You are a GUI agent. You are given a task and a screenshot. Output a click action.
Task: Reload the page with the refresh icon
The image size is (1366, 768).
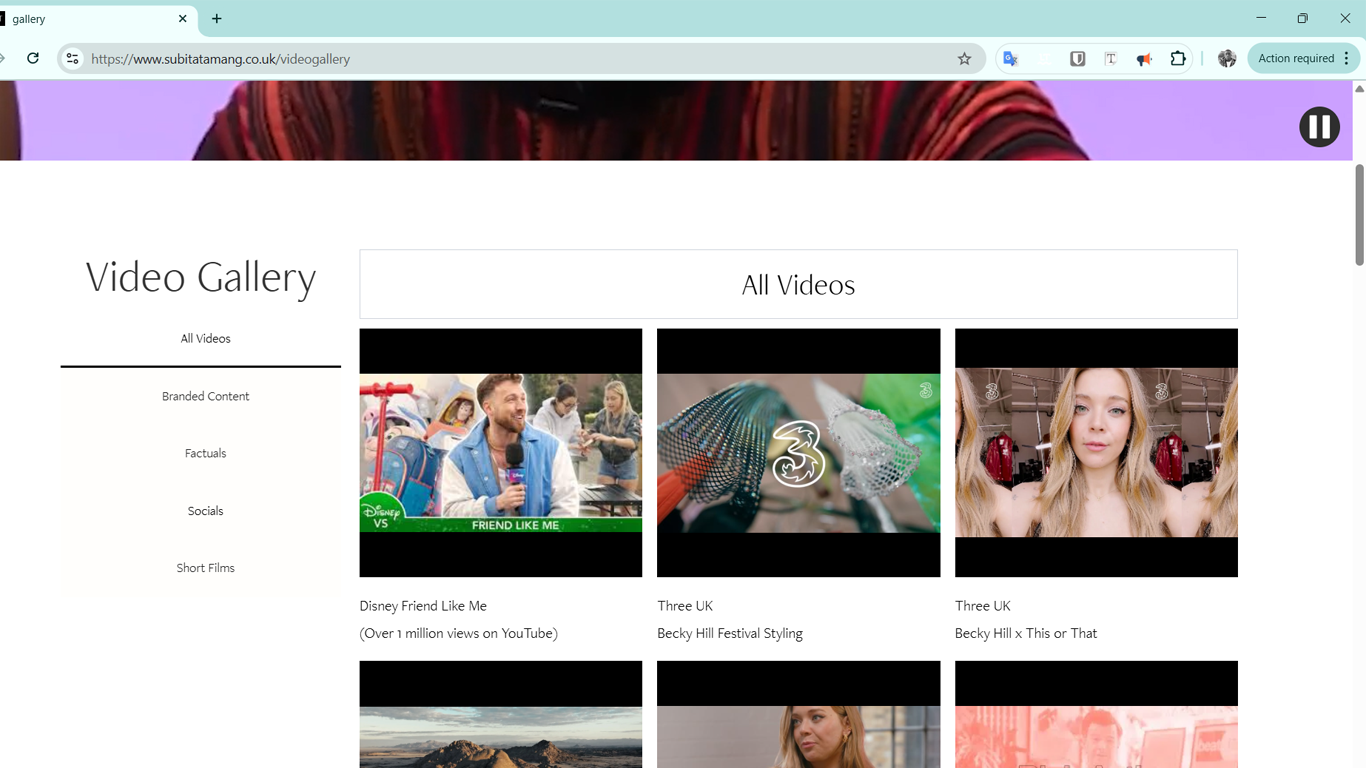33,58
